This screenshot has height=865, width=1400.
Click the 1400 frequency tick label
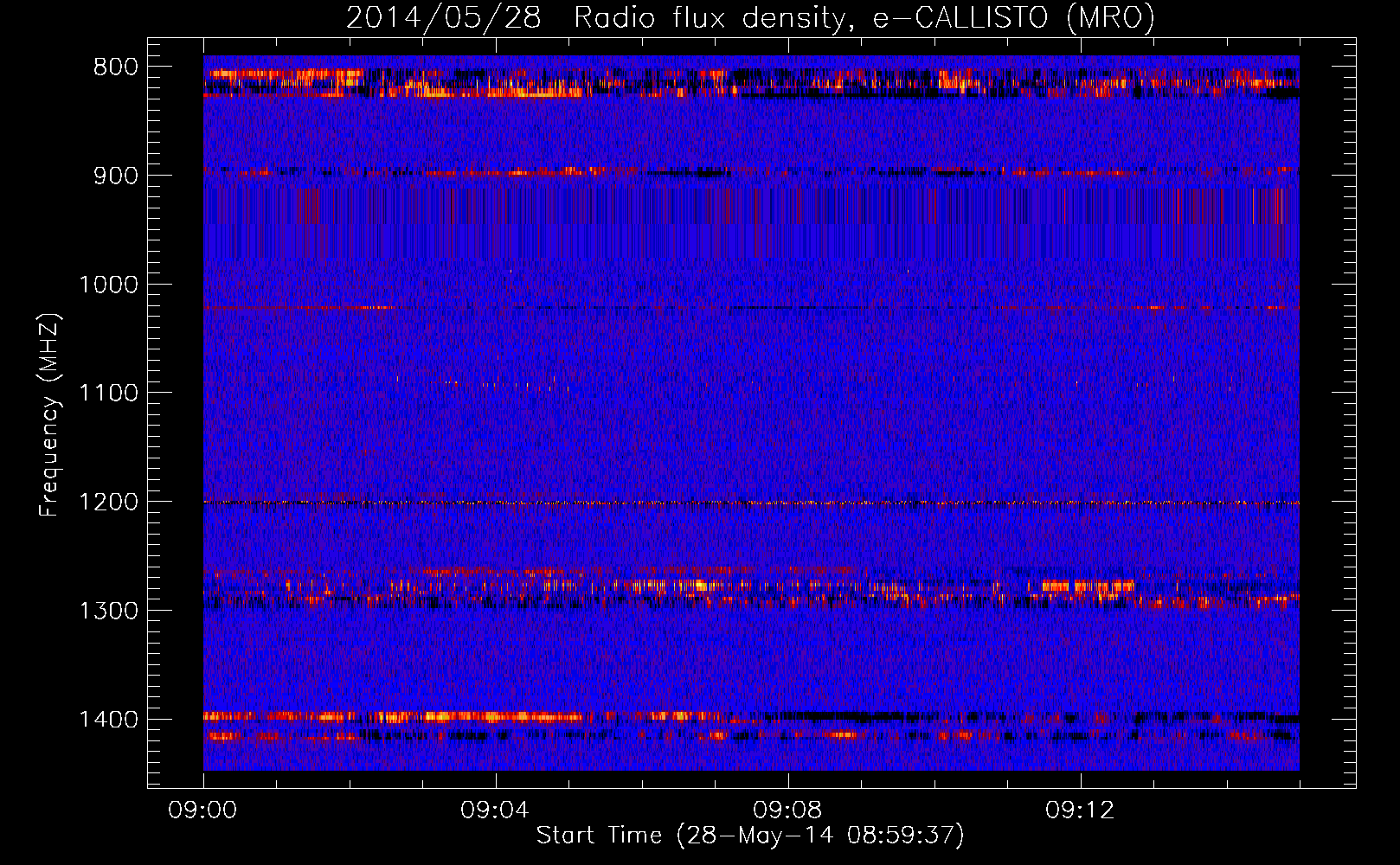point(108,720)
